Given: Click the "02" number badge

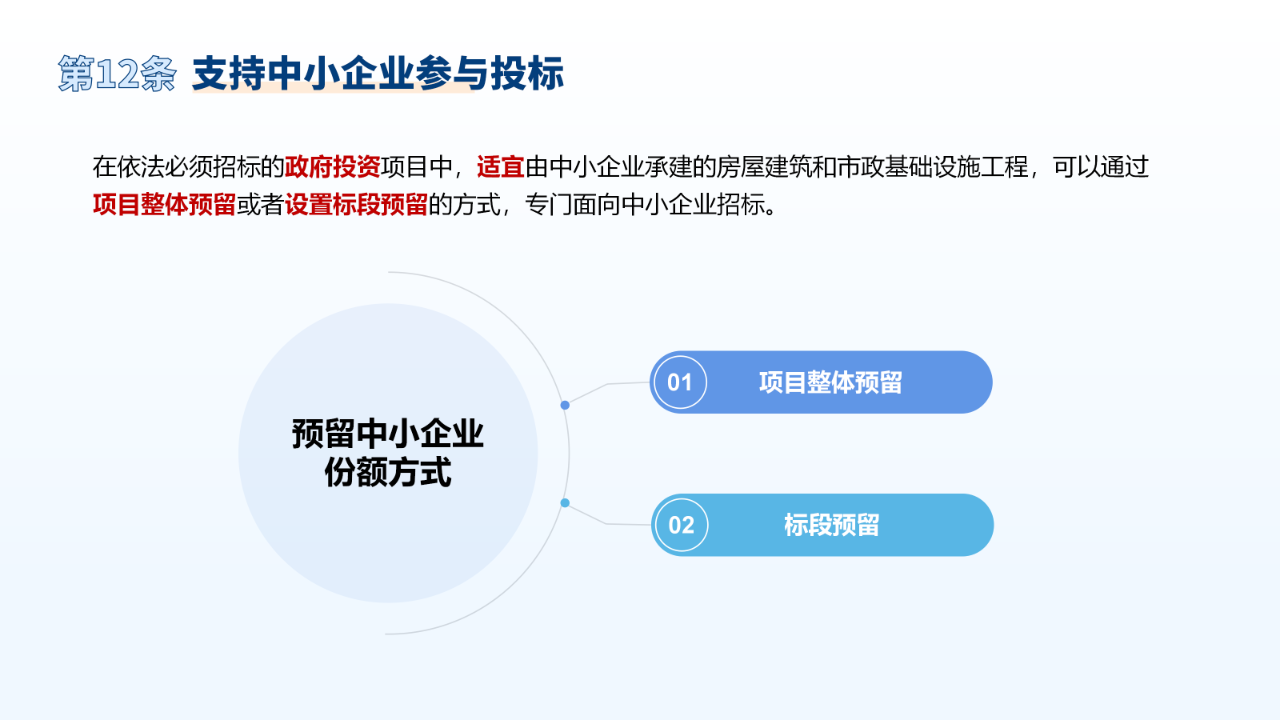Looking at the screenshot, I should 681,525.
